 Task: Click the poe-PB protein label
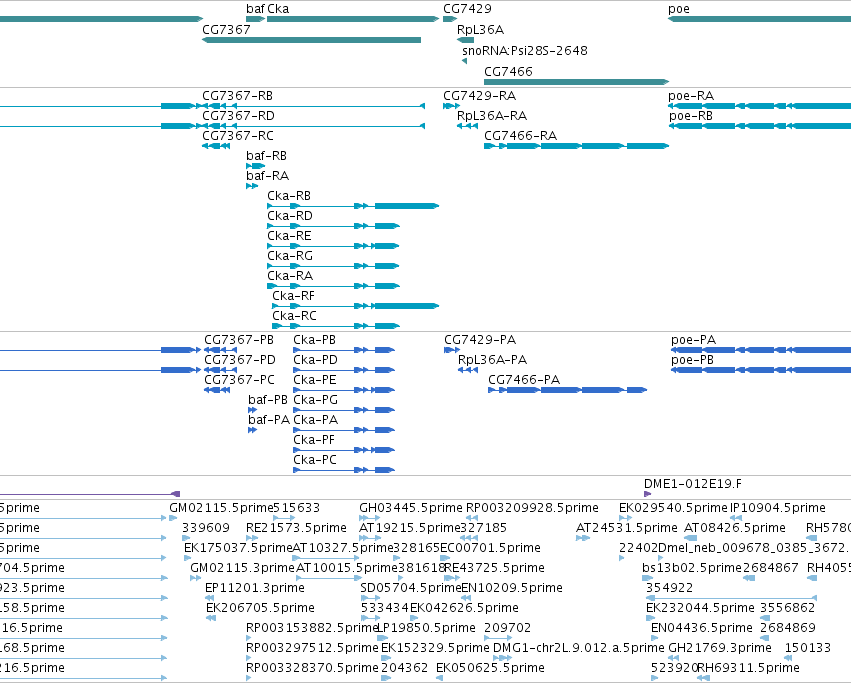point(692,360)
